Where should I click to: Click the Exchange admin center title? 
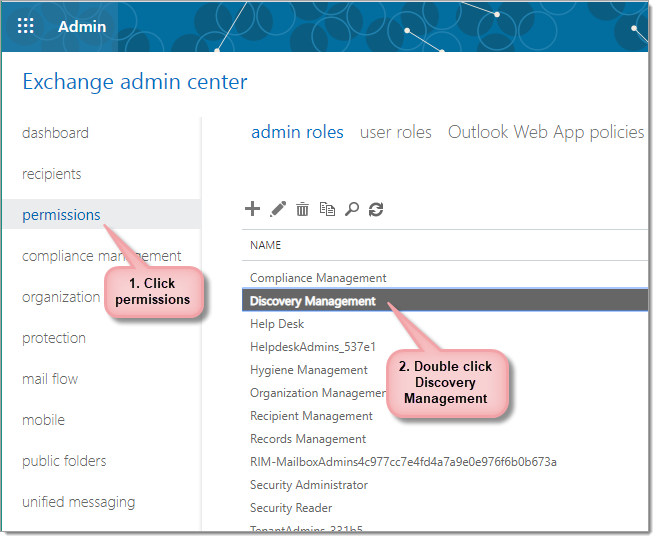tap(135, 81)
